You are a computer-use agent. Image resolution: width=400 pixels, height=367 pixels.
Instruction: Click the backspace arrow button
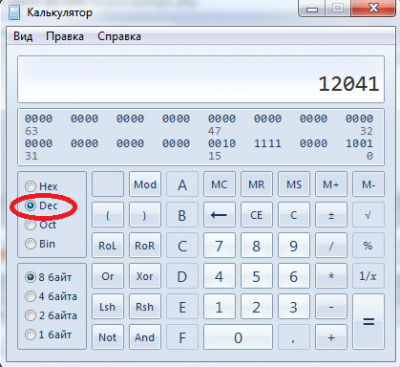point(219,215)
